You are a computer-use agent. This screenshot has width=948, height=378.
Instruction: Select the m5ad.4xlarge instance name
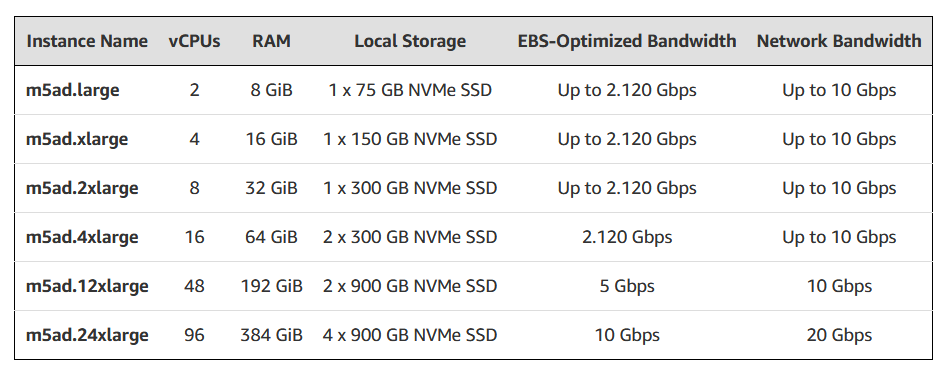coord(82,238)
